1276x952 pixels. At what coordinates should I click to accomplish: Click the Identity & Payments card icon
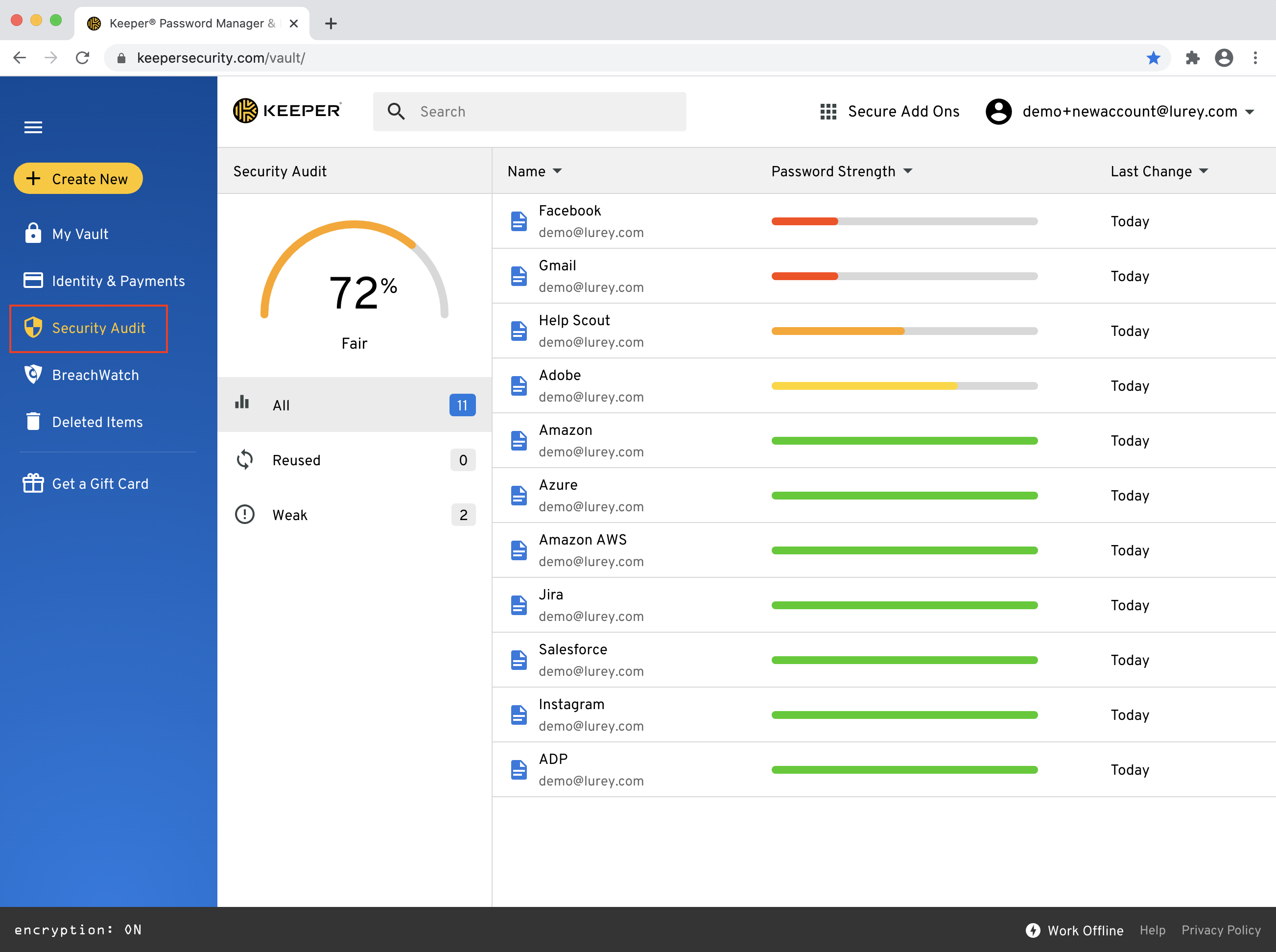click(33, 280)
